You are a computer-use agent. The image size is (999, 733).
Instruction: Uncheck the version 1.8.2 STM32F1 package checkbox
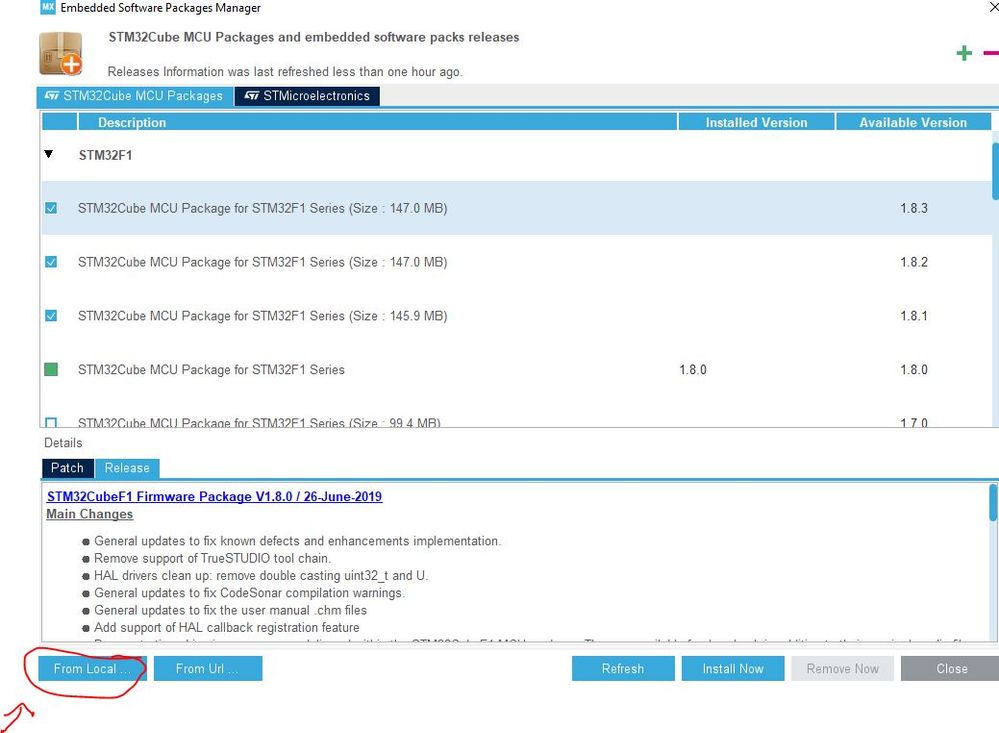pyautogui.click(x=51, y=261)
